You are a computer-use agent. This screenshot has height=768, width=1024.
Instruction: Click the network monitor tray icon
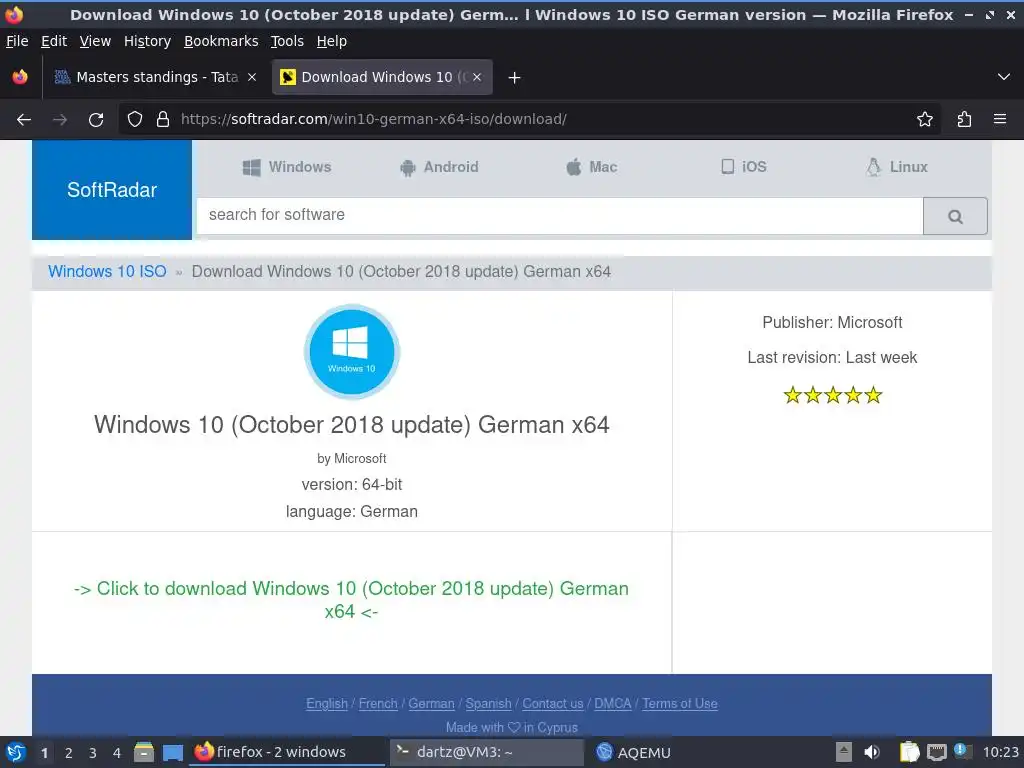pyautogui.click(x=936, y=752)
